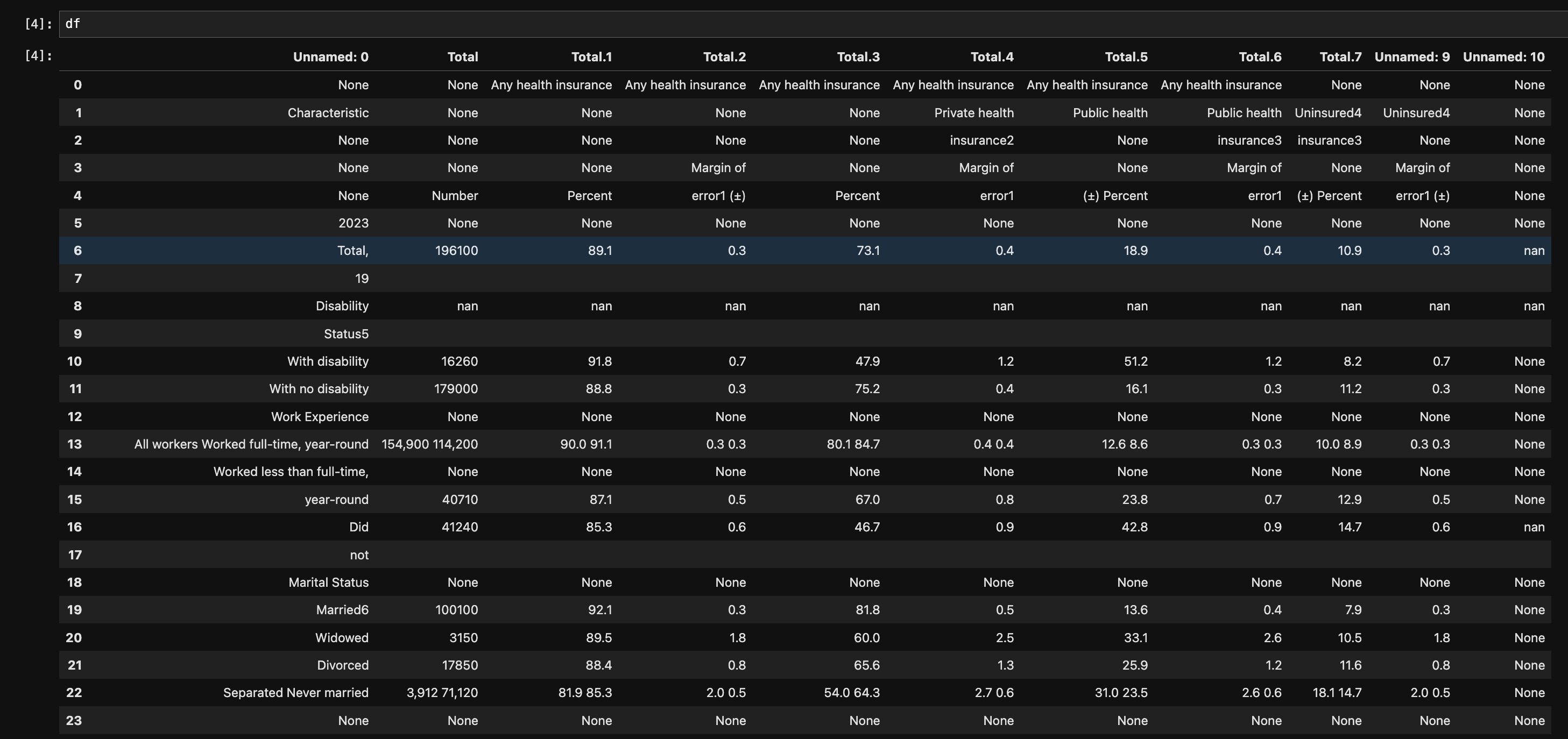Viewport: 1568px width, 739px height.
Task: Click Worked less than full-time, cell
Action: coord(291,472)
